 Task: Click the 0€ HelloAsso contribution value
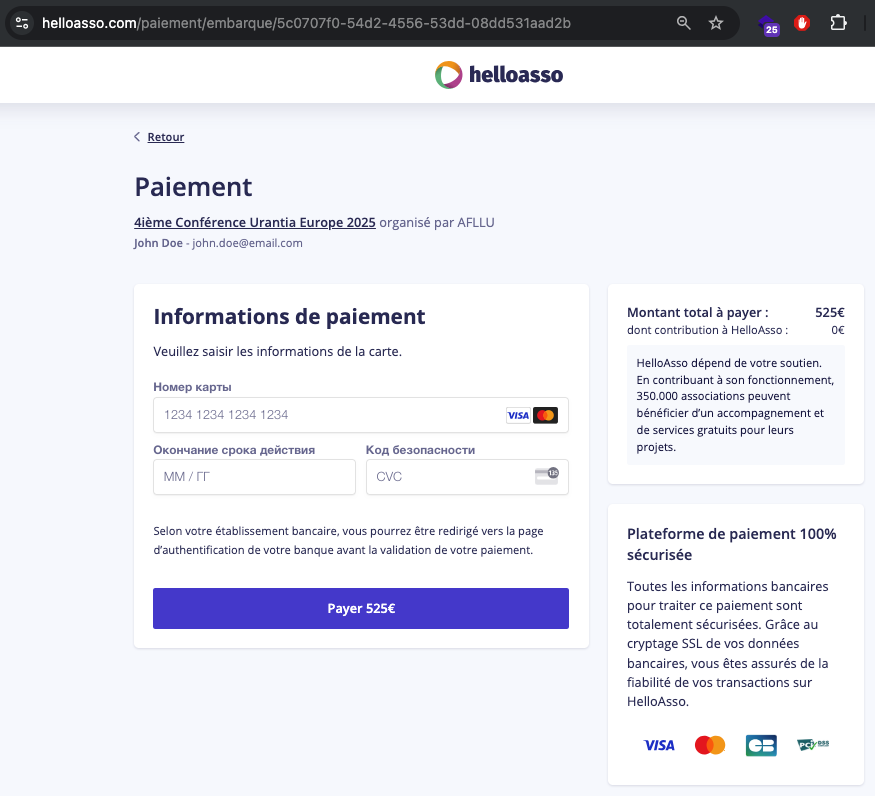point(838,330)
